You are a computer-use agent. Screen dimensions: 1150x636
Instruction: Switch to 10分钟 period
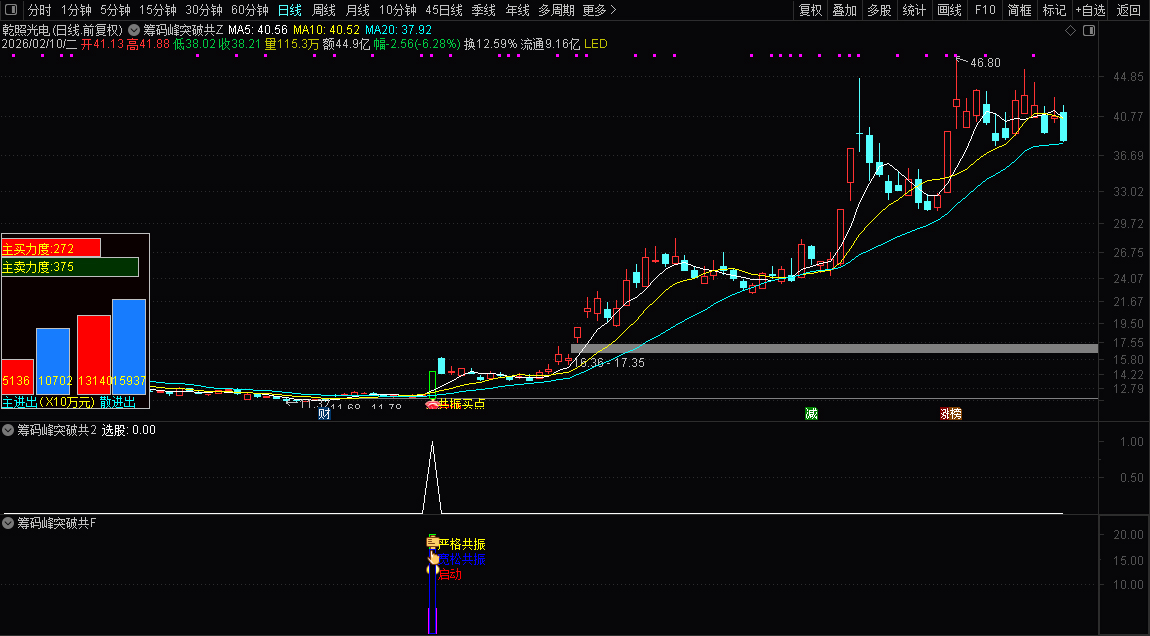[398, 10]
